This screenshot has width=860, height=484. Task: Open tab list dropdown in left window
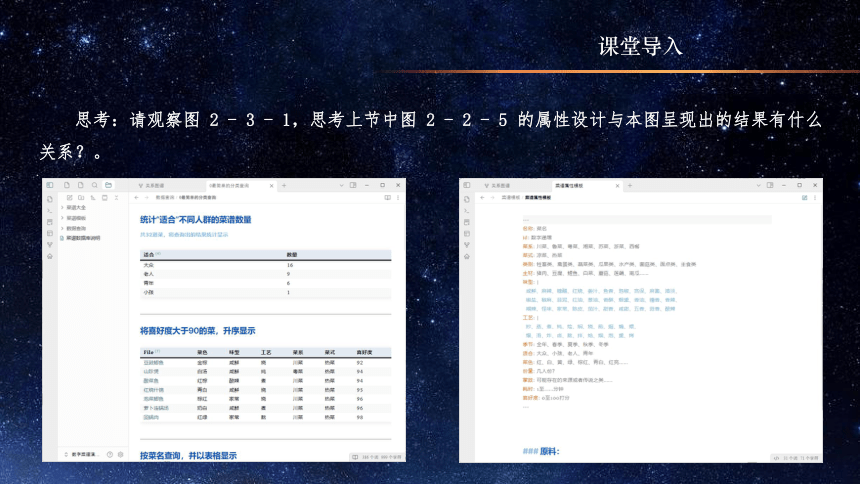pos(341,185)
